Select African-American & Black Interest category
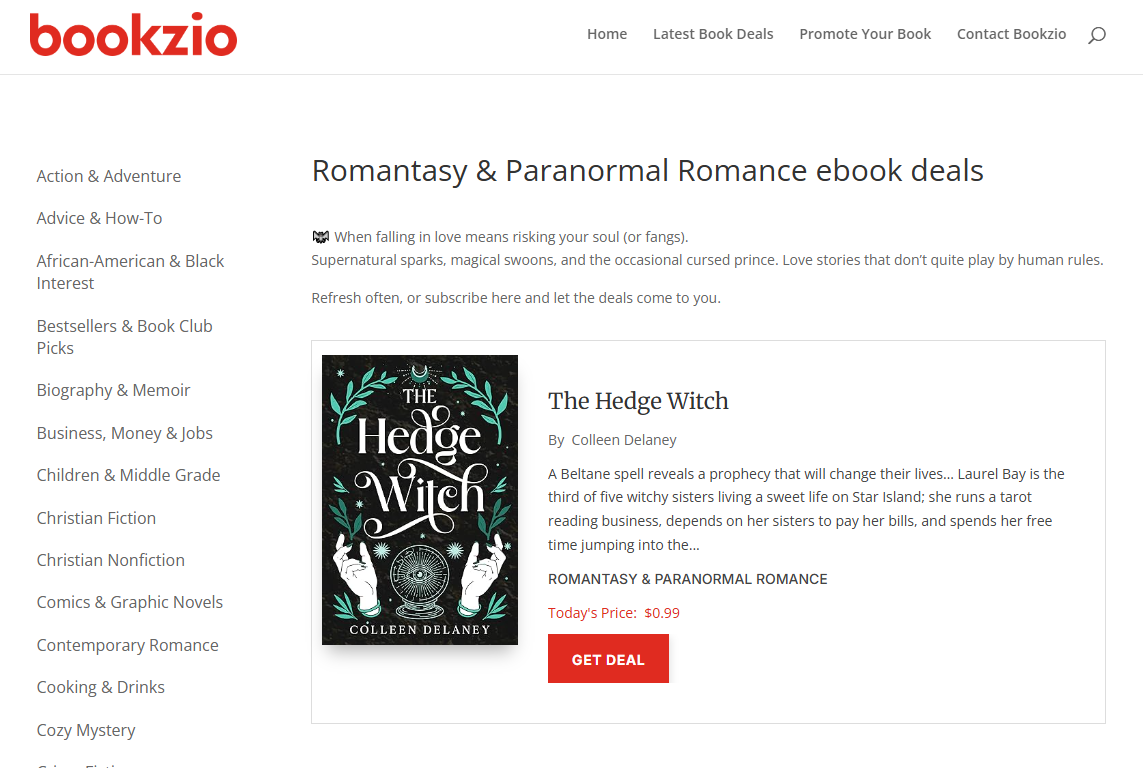 (x=130, y=272)
